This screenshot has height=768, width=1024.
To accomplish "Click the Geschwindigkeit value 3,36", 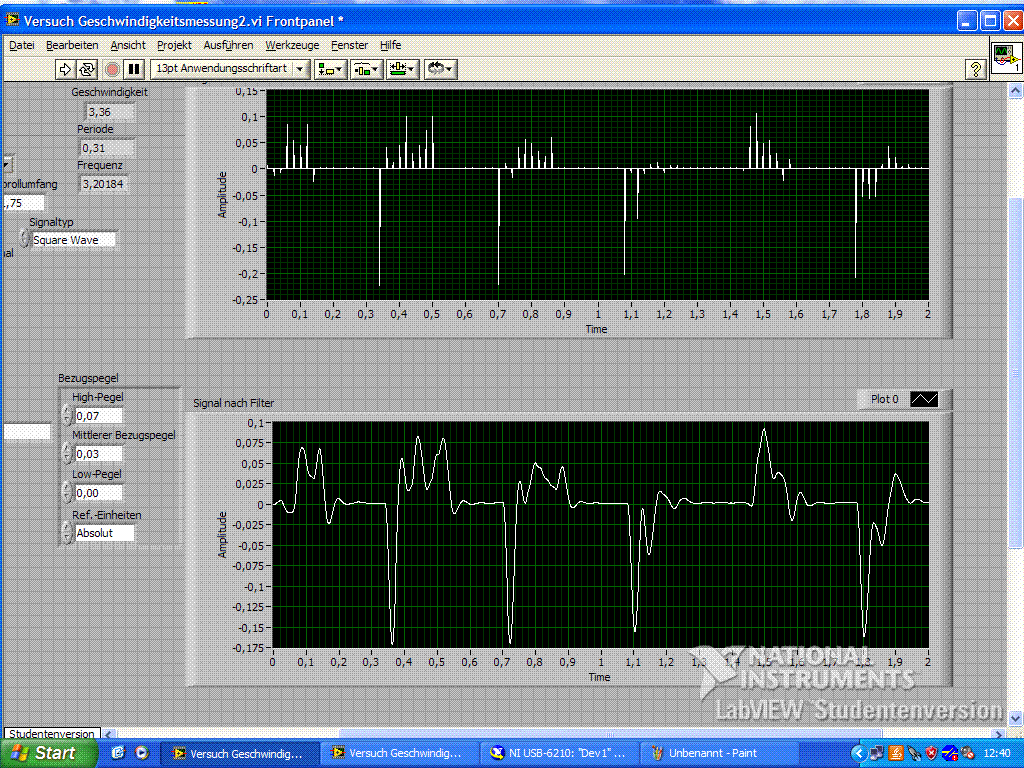I will [110, 112].
